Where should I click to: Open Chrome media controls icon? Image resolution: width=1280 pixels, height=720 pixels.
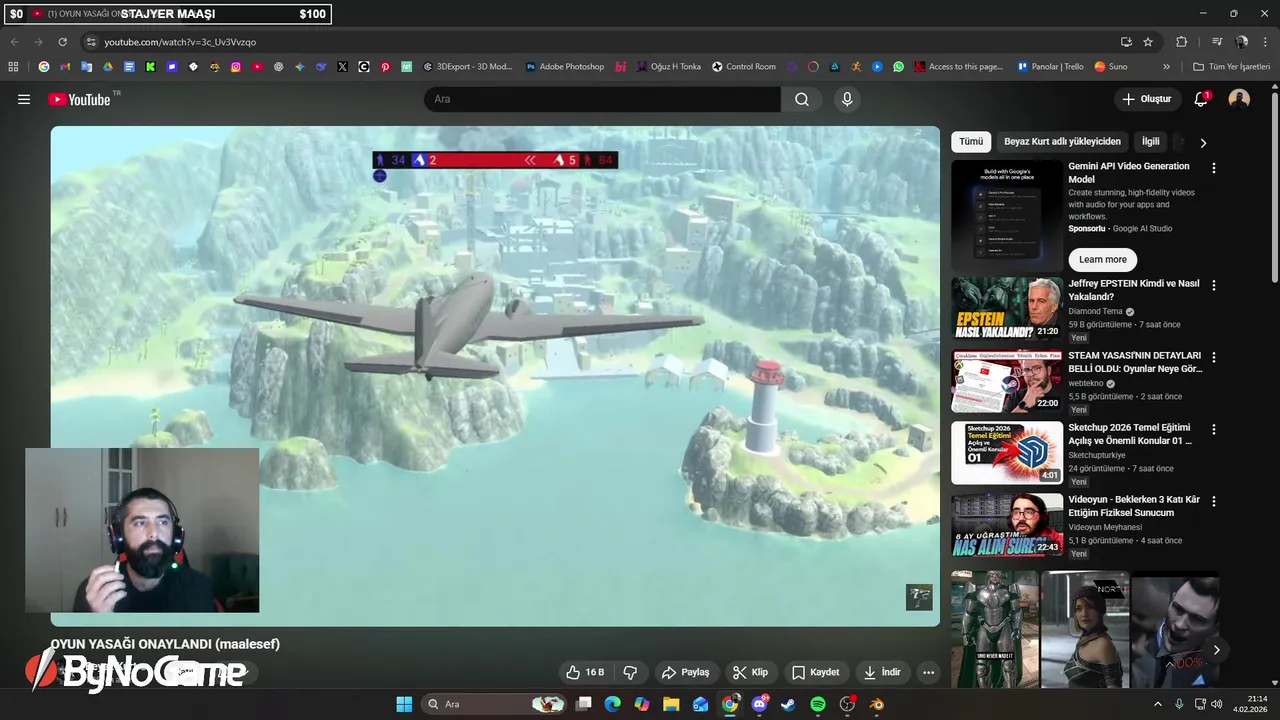[1217, 42]
